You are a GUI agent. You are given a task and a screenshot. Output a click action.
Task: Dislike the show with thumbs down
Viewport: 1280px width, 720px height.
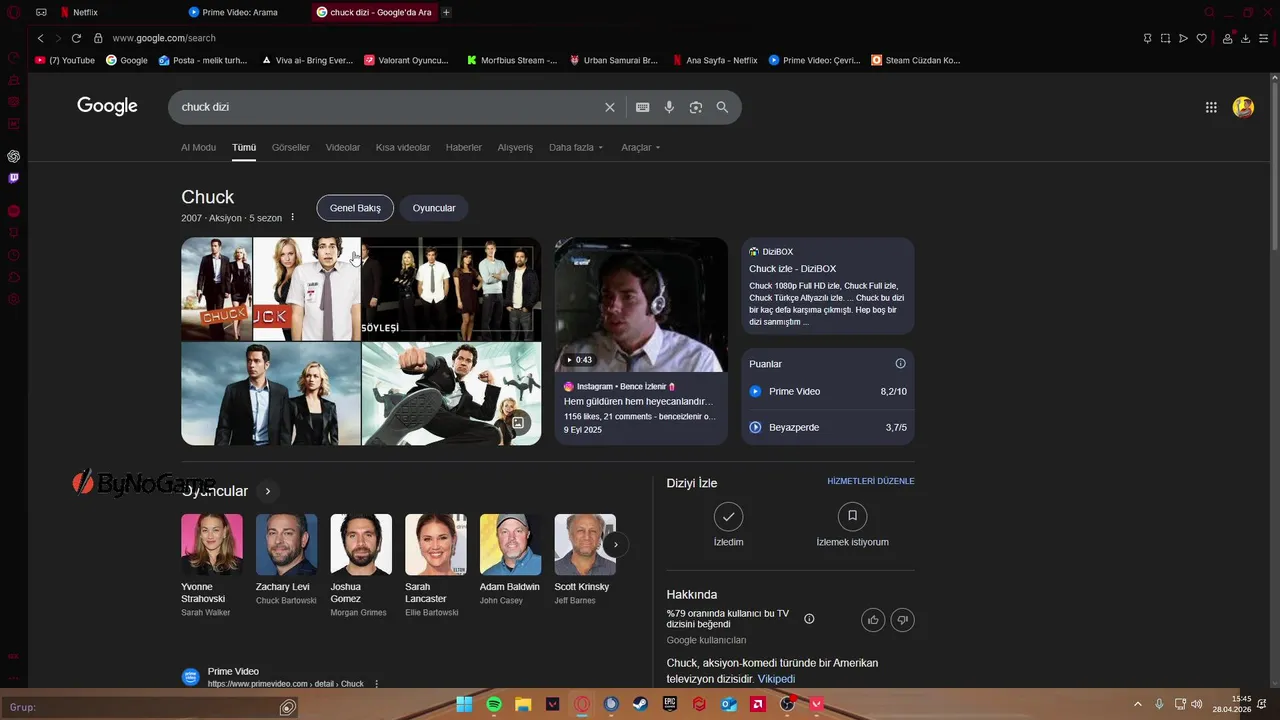(x=902, y=620)
